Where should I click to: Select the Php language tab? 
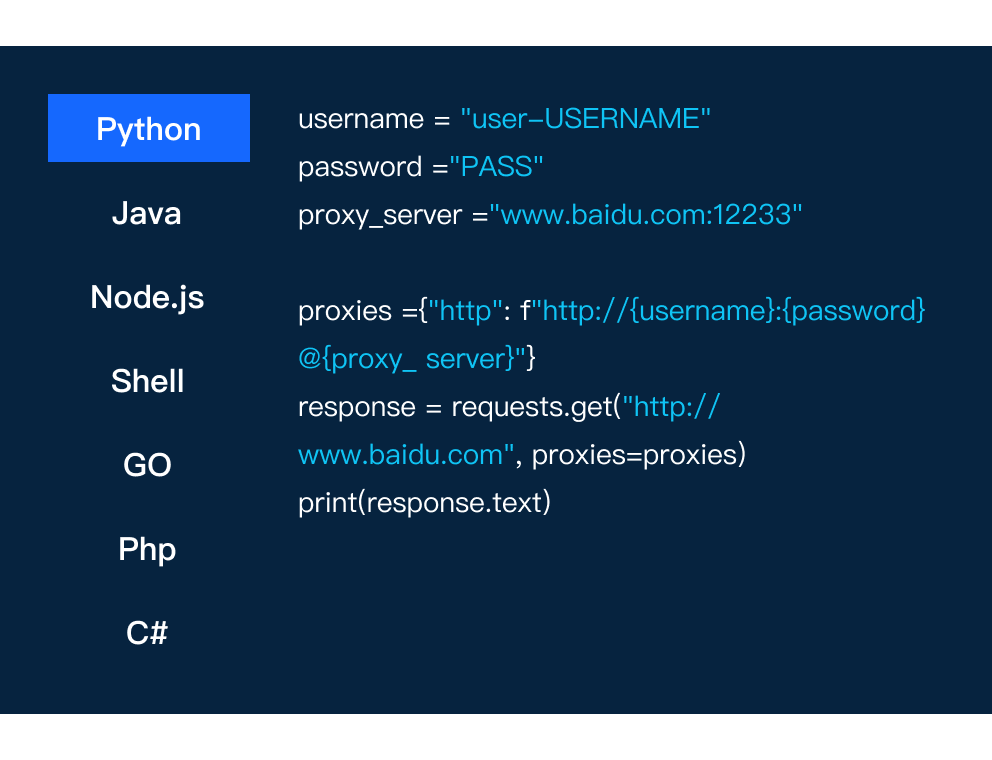tap(147, 549)
